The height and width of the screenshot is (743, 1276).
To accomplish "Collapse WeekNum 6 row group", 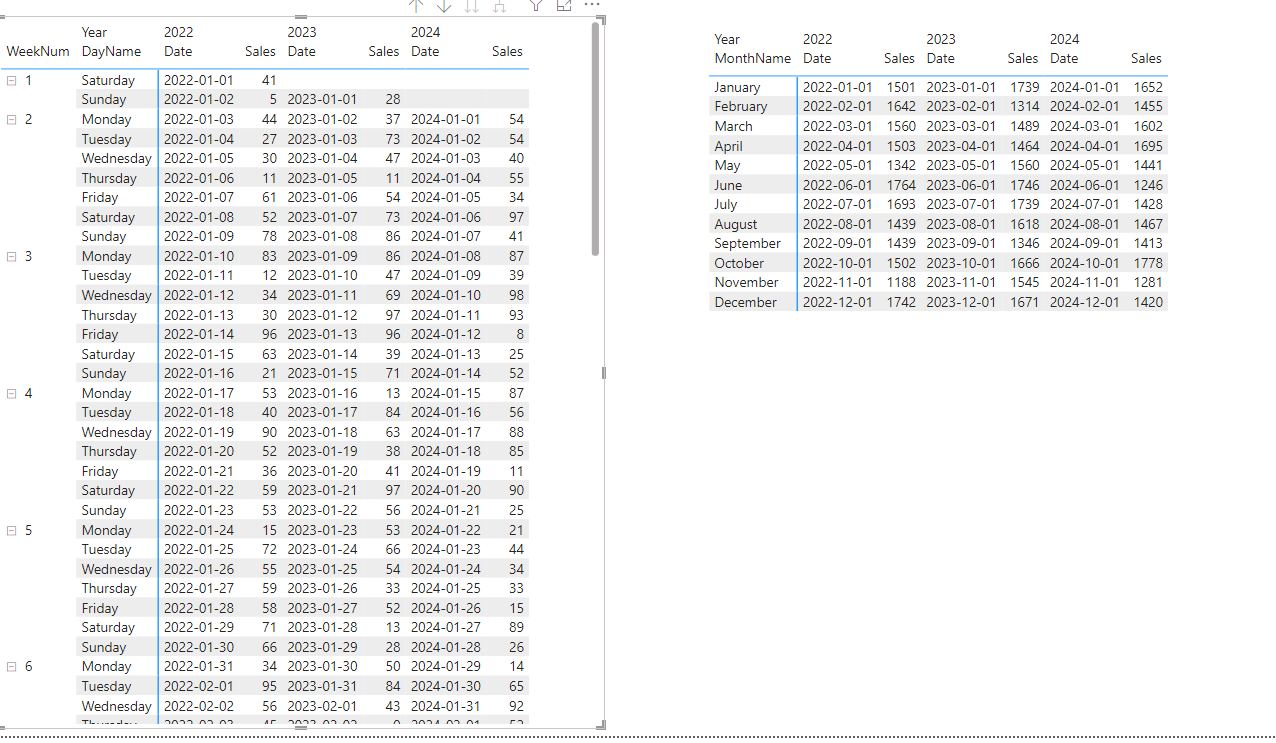I will pyautogui.click(x=11, y=666).
